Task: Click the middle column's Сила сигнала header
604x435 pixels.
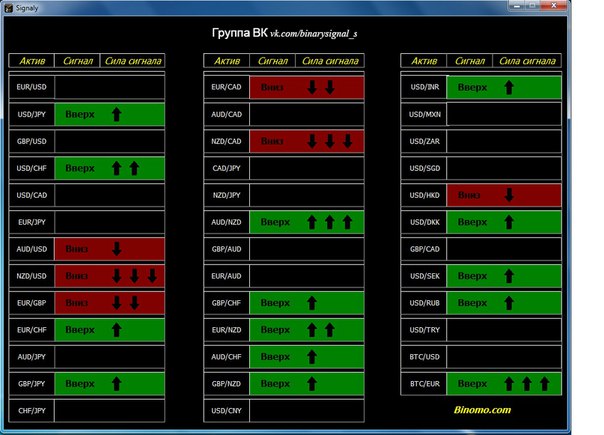Action: coord(330,61)
